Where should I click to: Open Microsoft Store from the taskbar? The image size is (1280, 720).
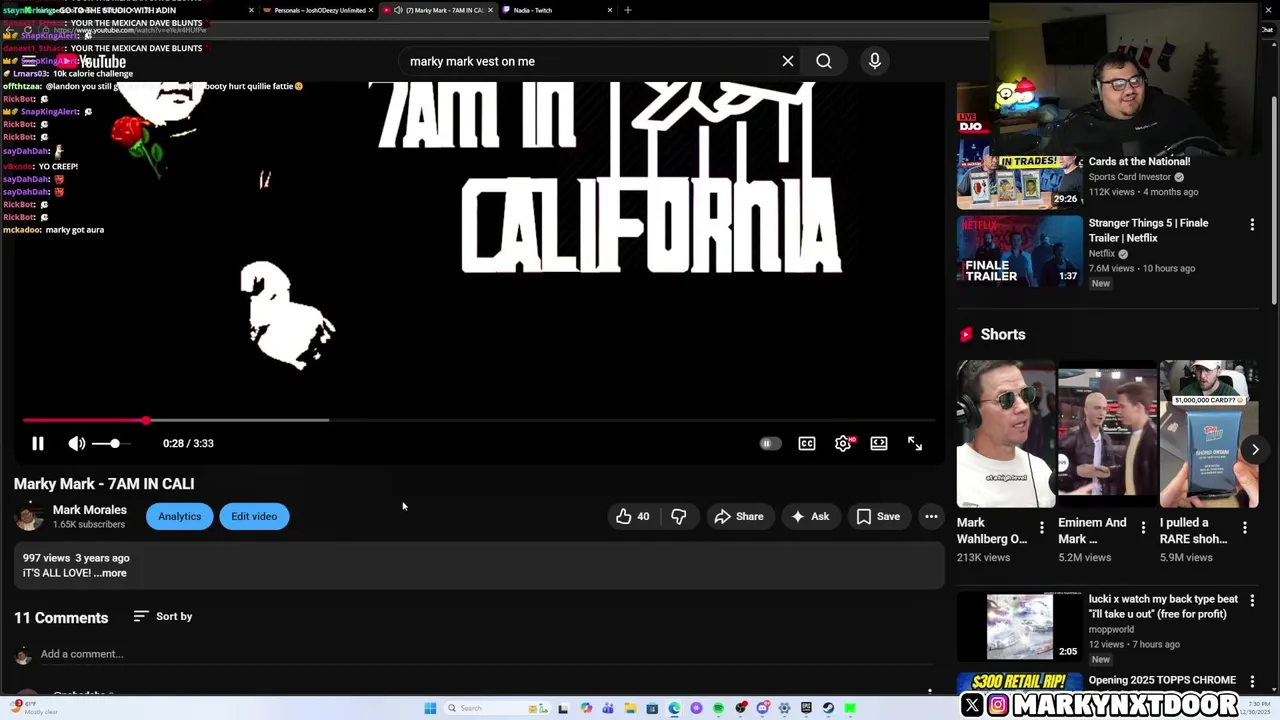pos(652,708)
